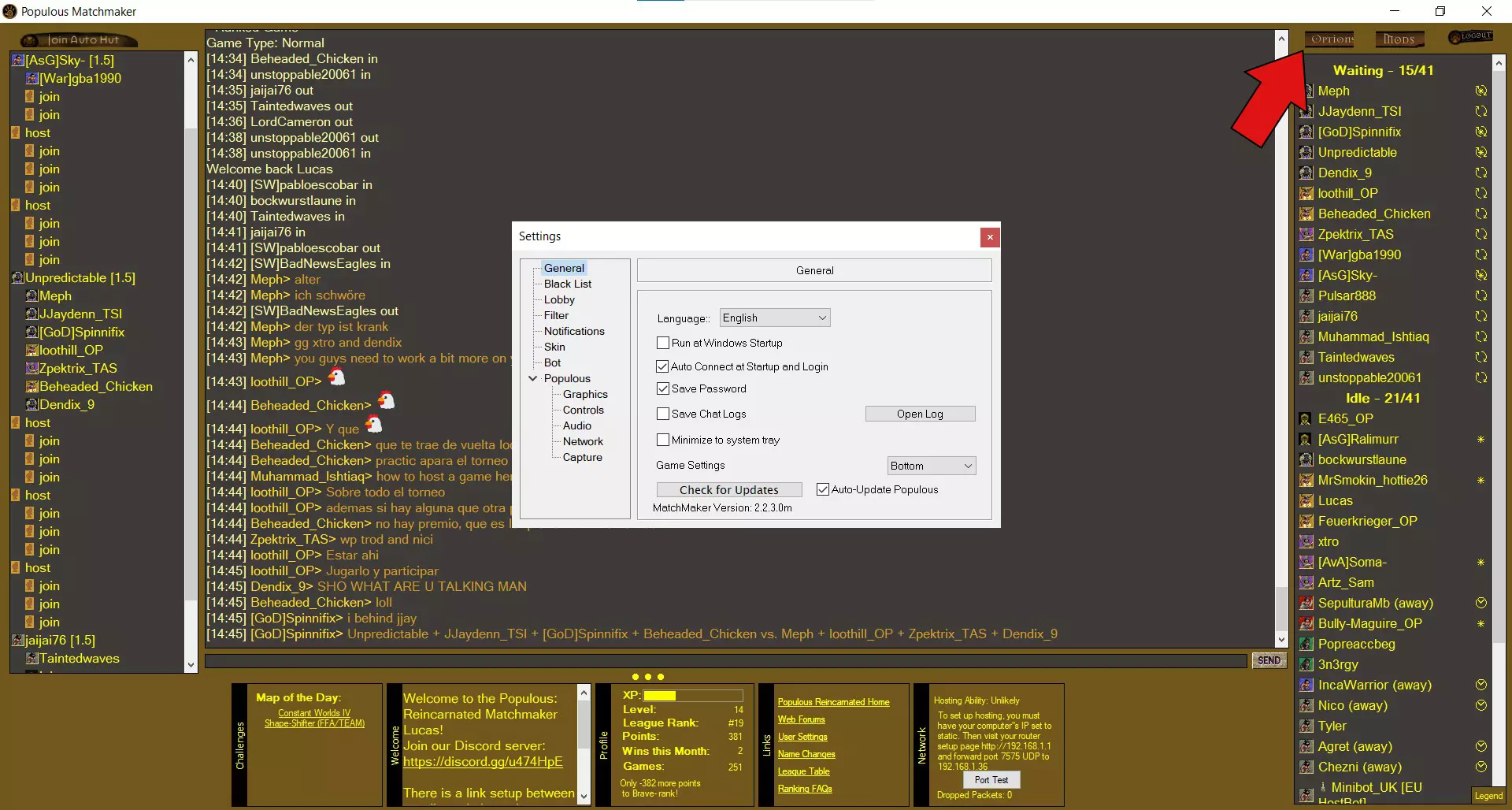This screenshot has height=810, width=1512.
Task: Click the Logout icon button
Action: point(1471,37)
